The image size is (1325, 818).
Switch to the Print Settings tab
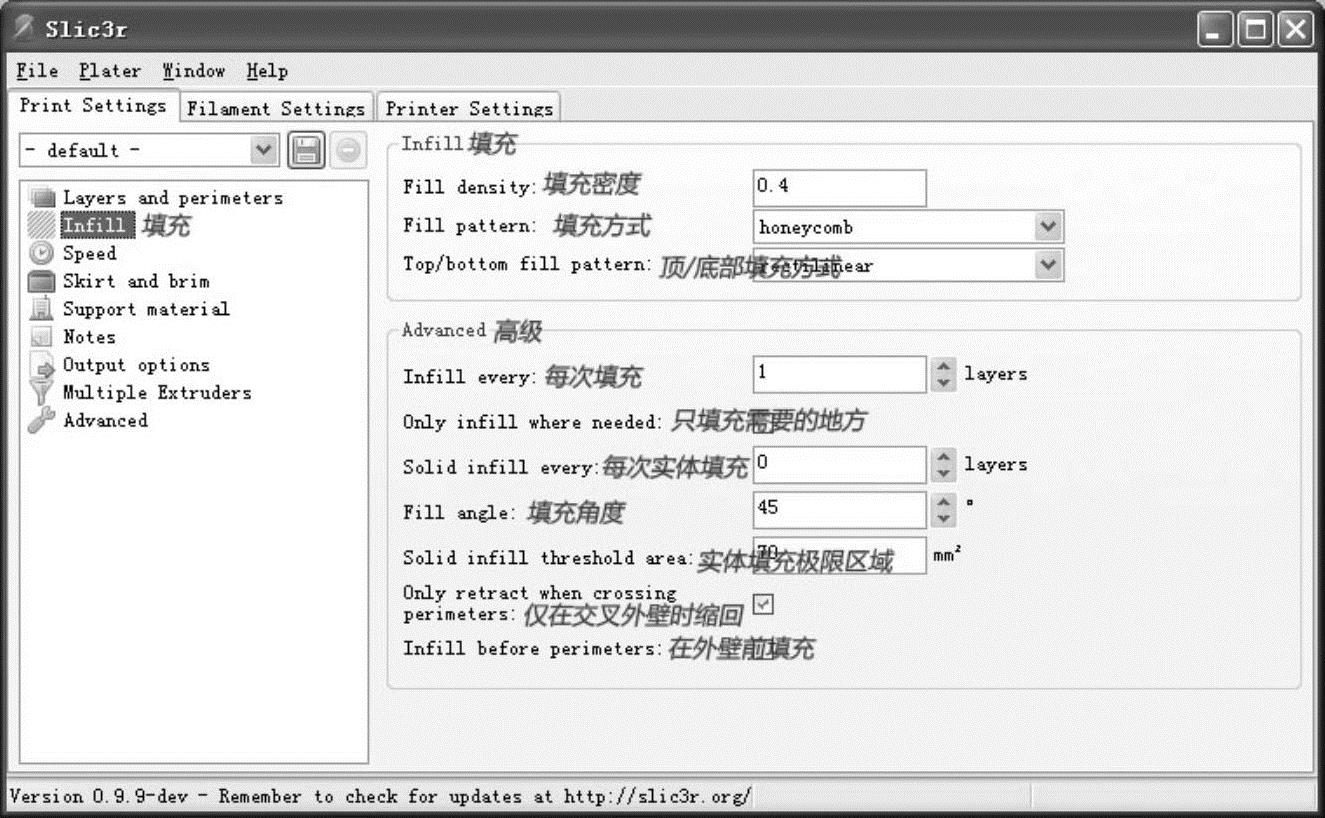coord(93,105)
